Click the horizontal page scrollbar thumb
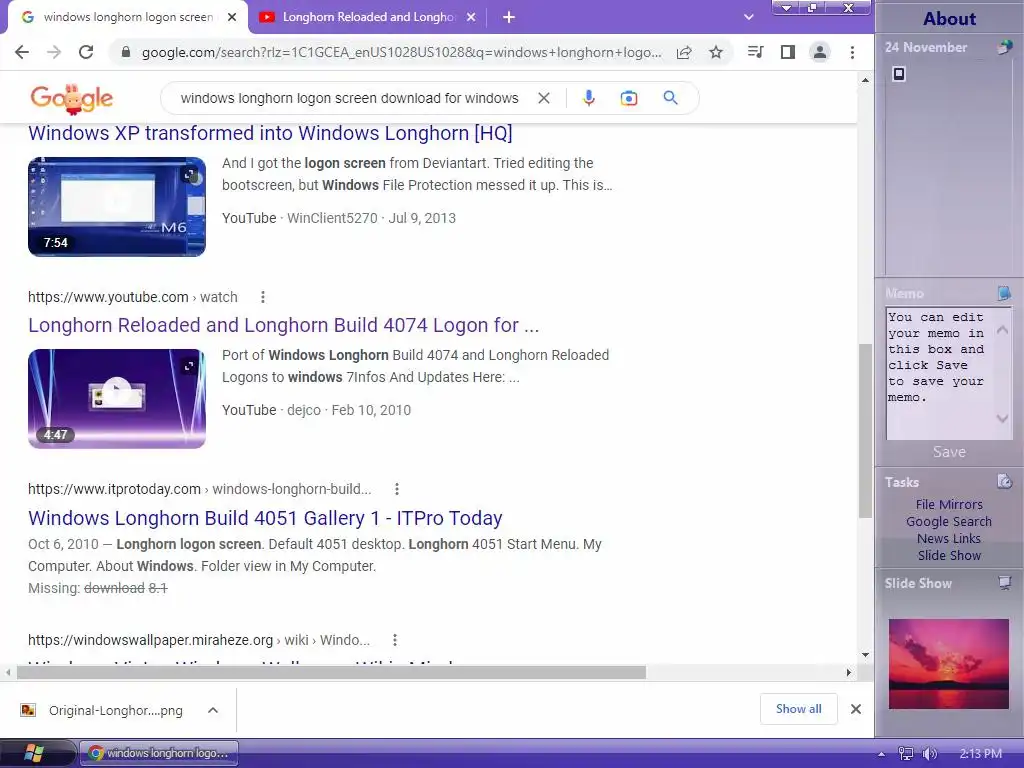The width and height of the screenshot is (1024, 768). (x=331, y=673)
